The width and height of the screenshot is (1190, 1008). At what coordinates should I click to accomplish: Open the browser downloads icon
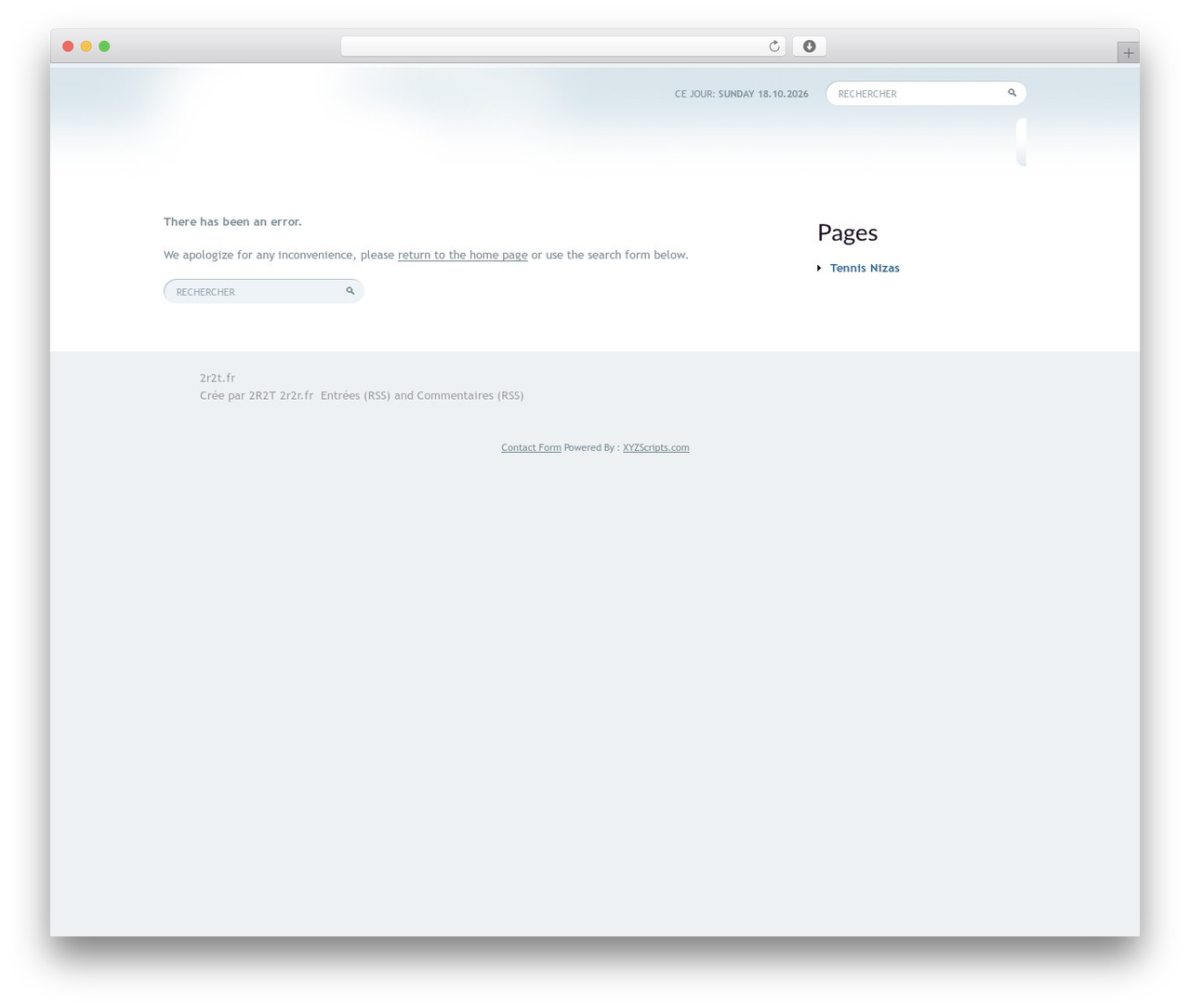point(809,46)
